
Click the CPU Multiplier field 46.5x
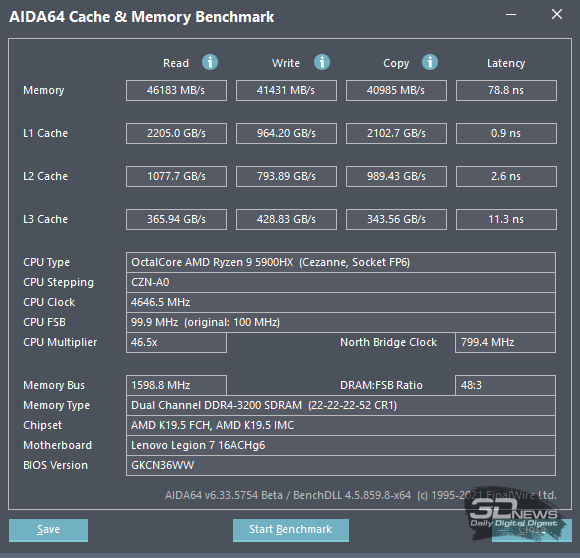176,342
